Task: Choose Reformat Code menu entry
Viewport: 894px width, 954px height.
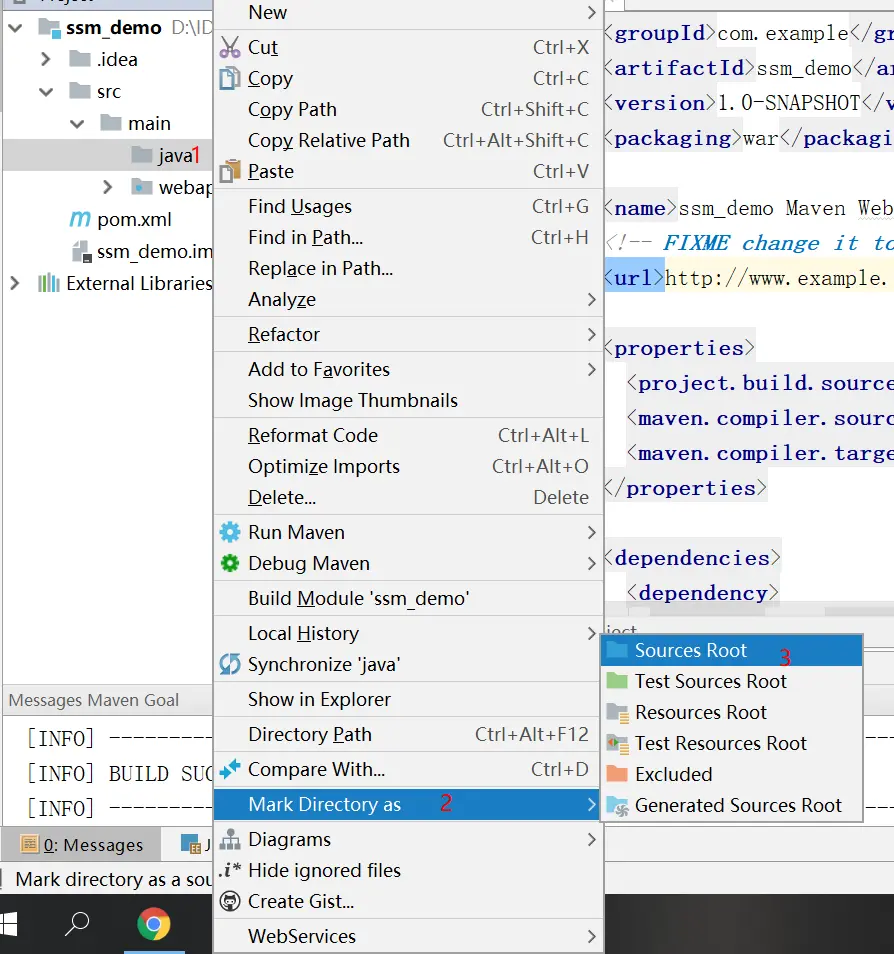Action: [408, 435]
